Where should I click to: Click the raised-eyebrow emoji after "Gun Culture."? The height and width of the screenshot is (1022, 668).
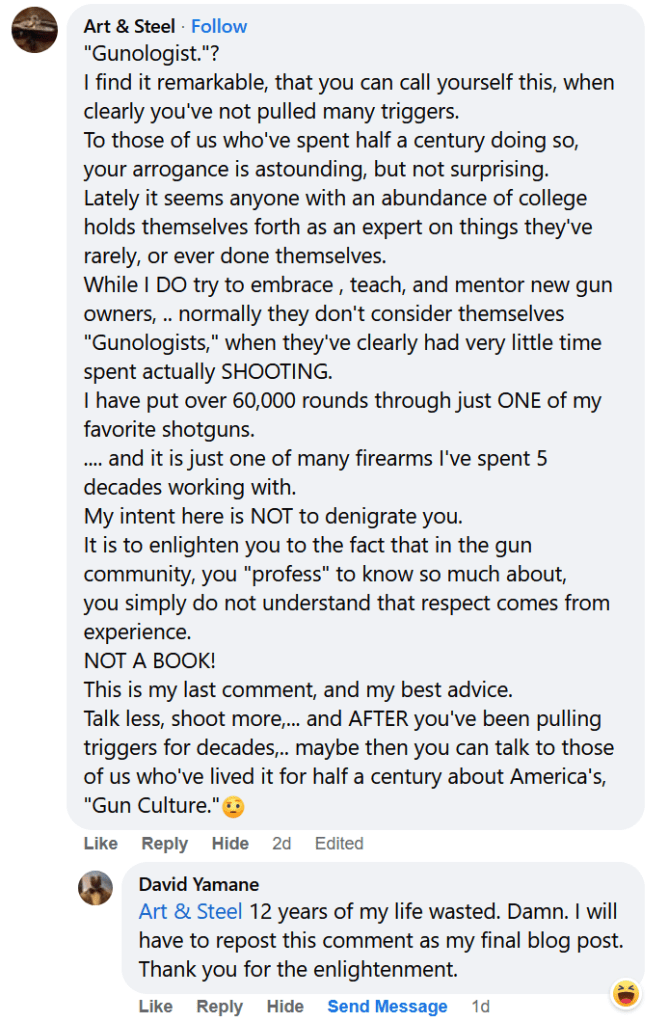[x=233, y=805]
